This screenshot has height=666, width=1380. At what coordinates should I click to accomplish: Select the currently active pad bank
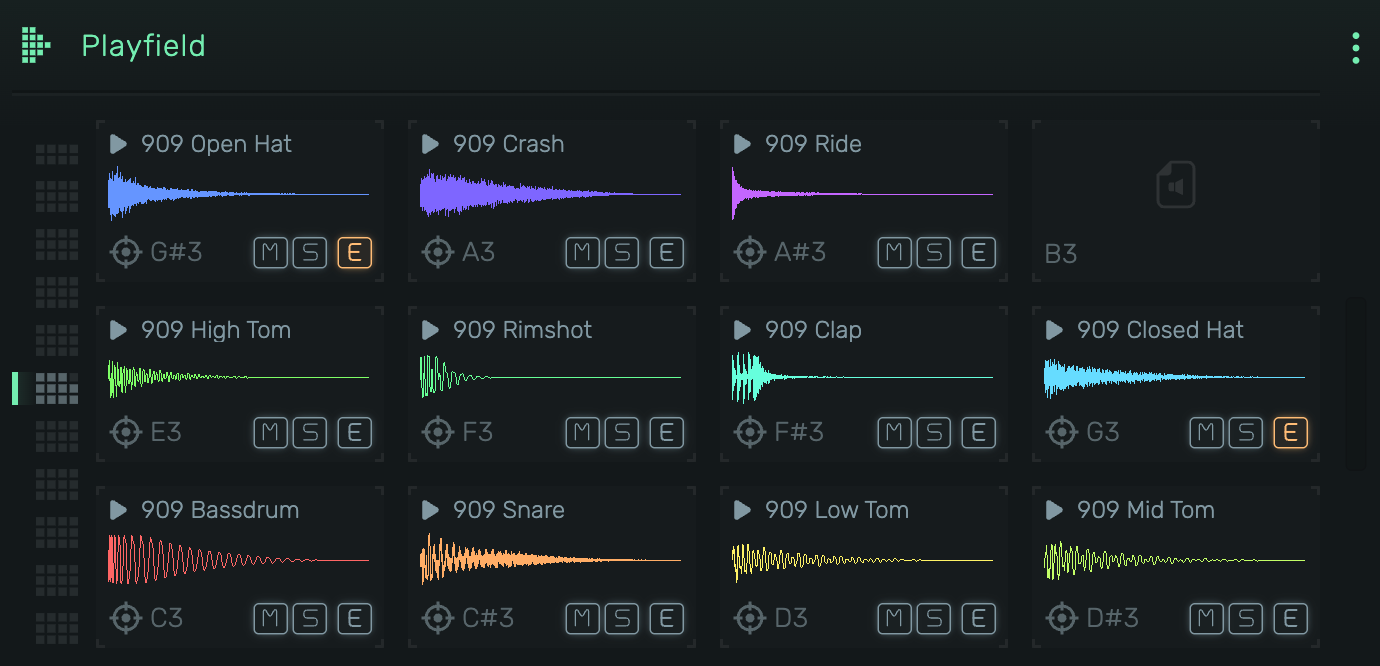point(57,388)
